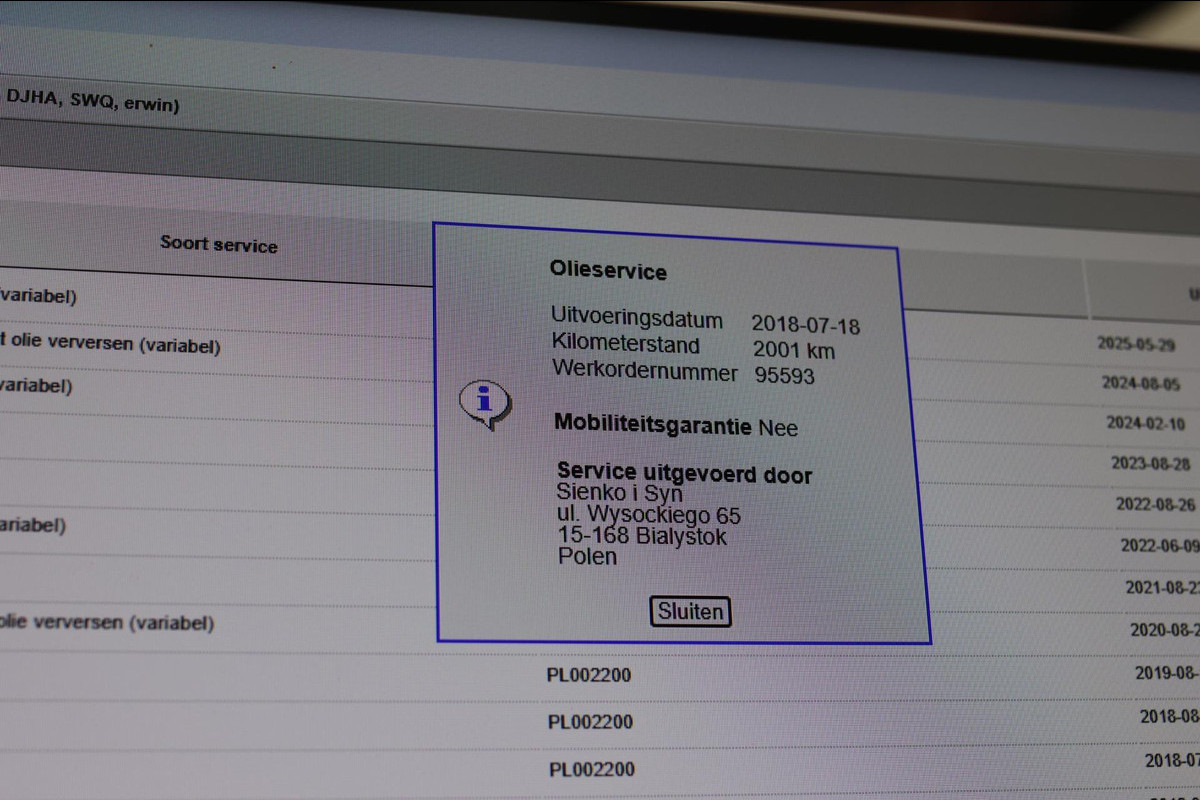Click PL002200 in the 2018-07 row
The image size is (1200, 800).
coord(591,768)
